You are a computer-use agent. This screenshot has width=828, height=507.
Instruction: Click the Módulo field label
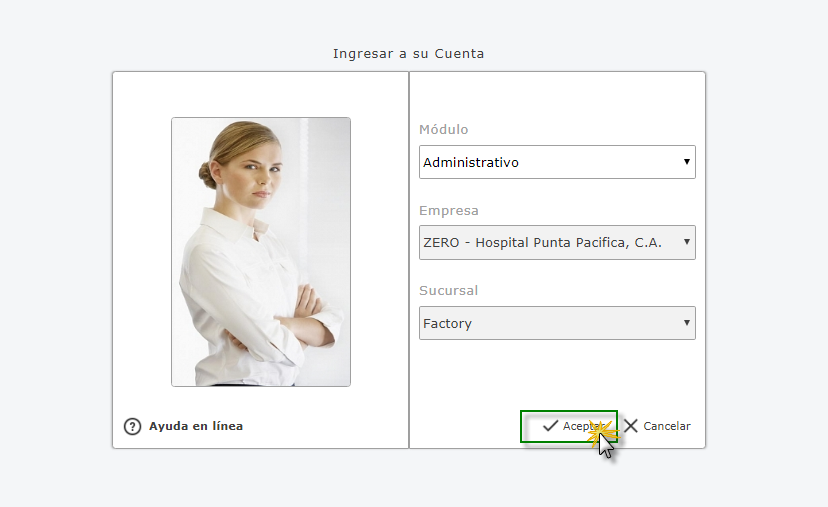coord(443,130)
